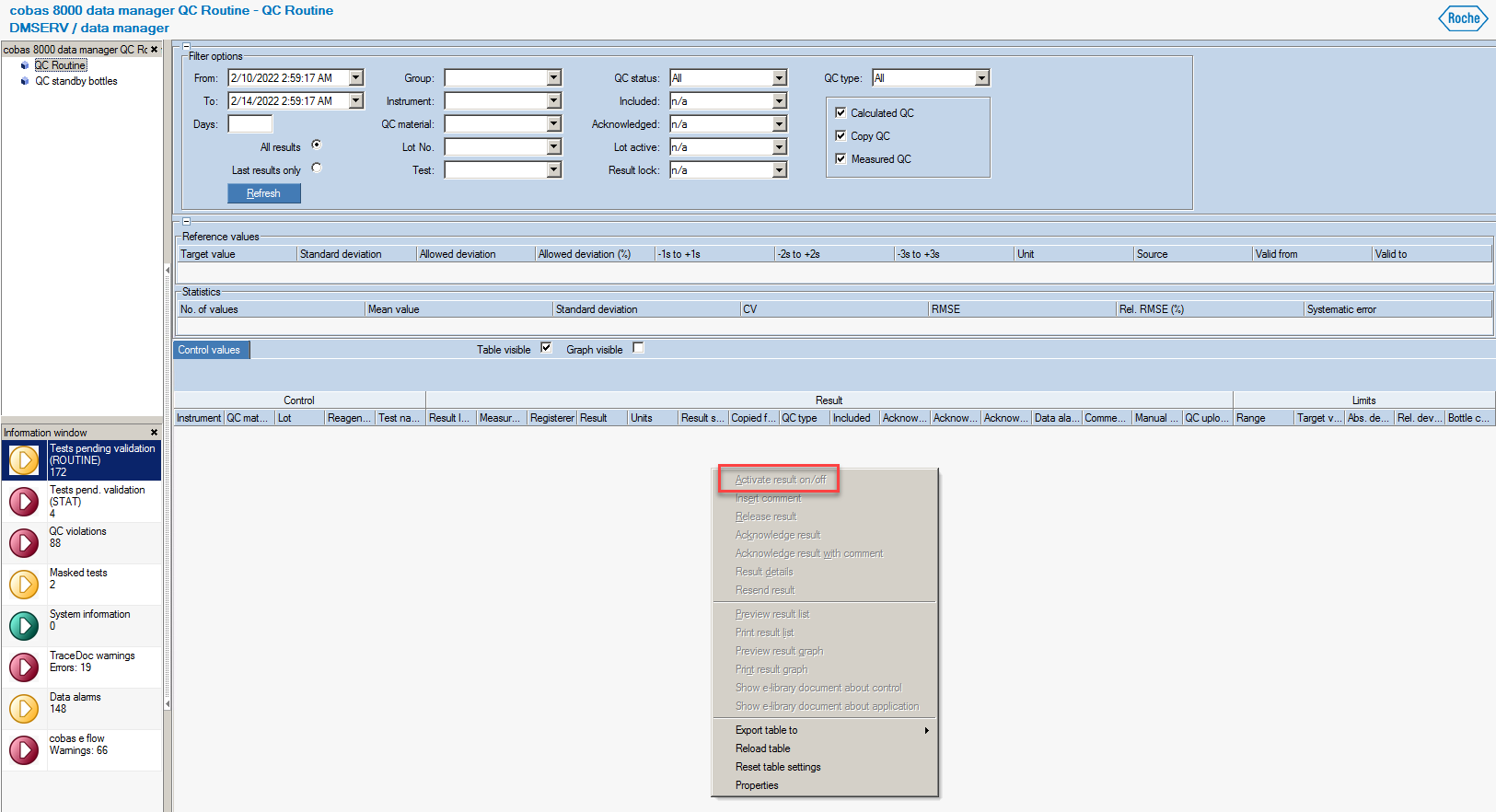Open the QC type dropdown
This screenshot has height=812, width=1496.
pos(981,78)
